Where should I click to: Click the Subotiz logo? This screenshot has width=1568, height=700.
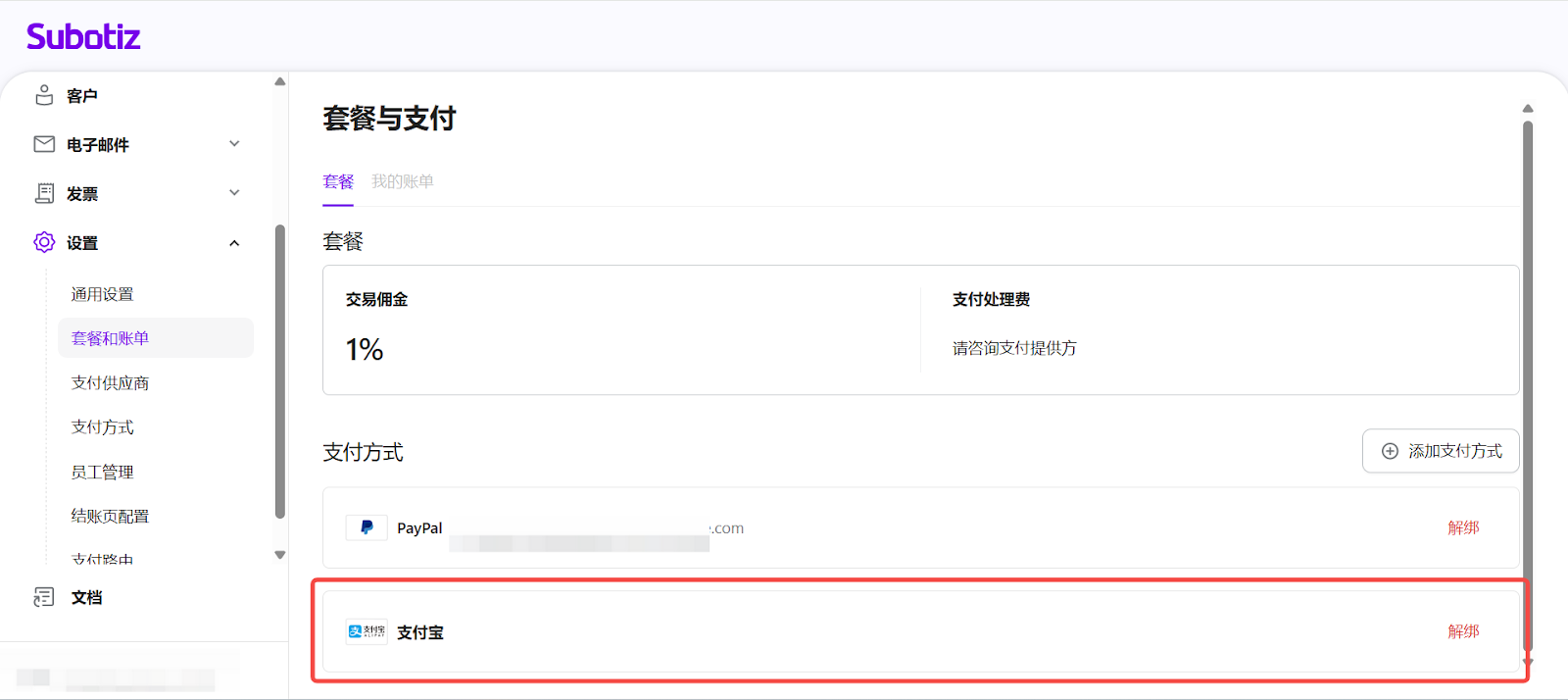[x=83, y=37]
